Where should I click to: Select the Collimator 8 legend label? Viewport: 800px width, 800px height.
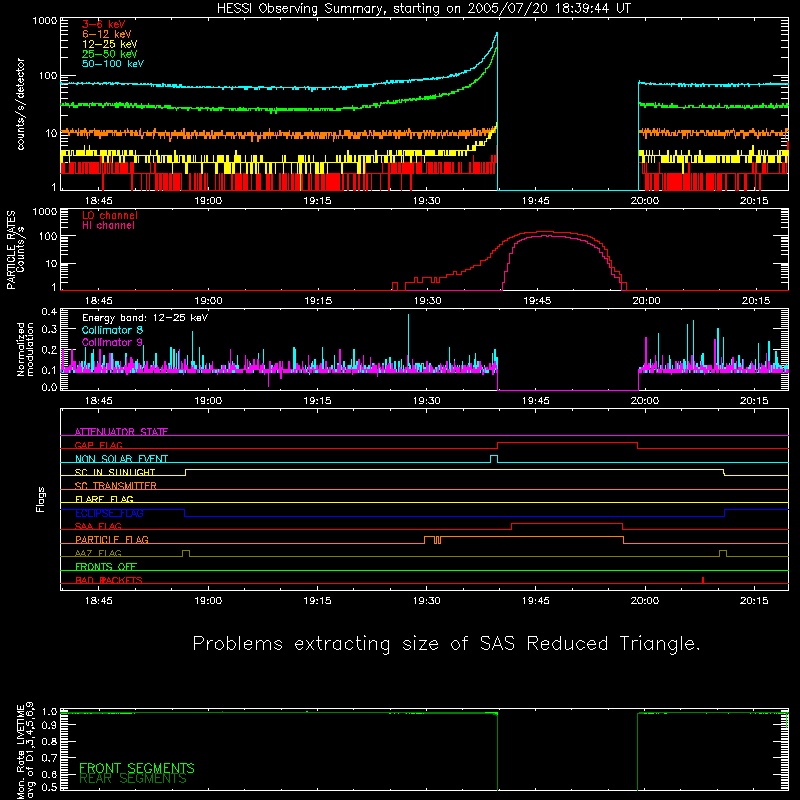coord(112,330)
